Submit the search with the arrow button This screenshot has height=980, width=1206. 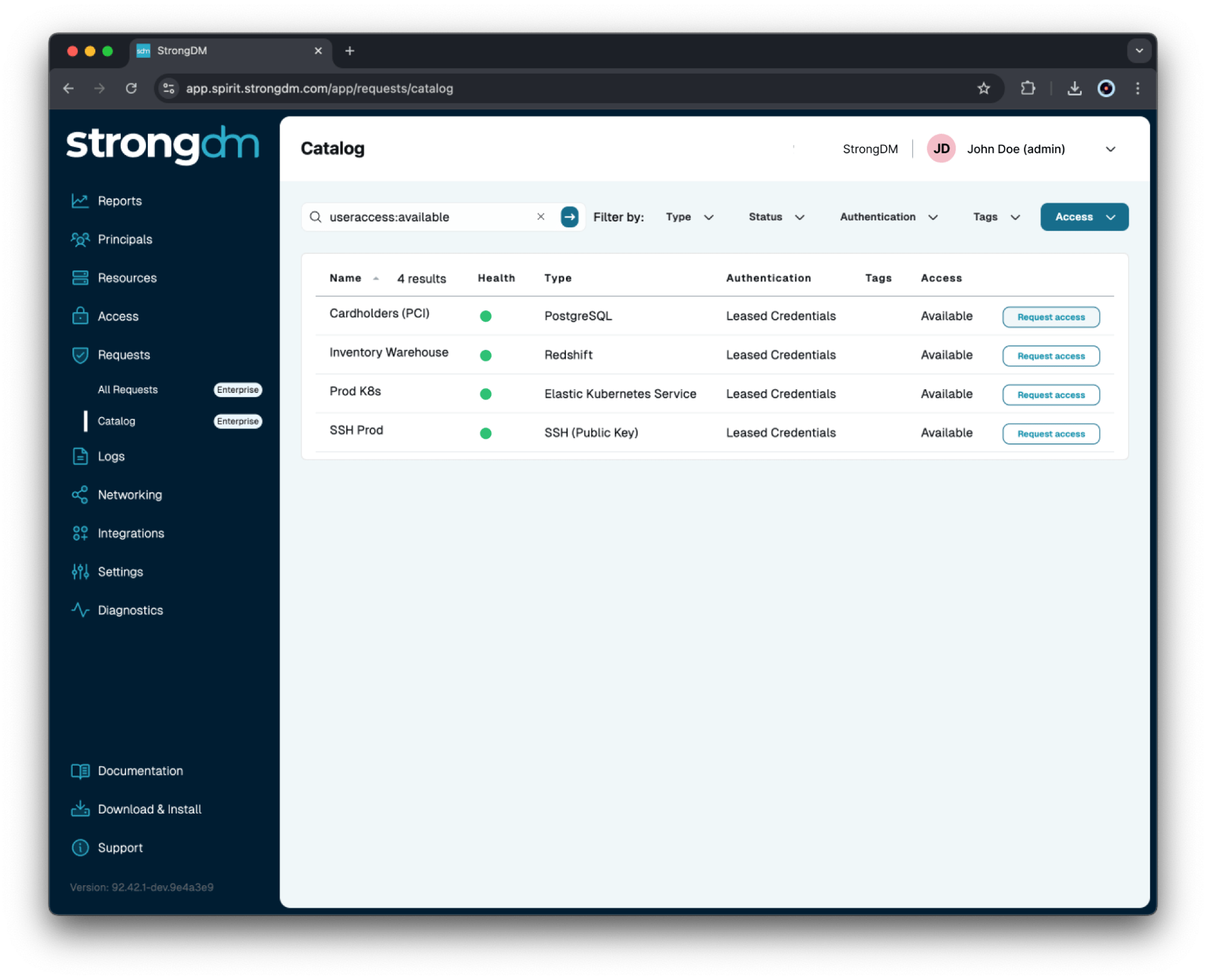pos(570,217)
